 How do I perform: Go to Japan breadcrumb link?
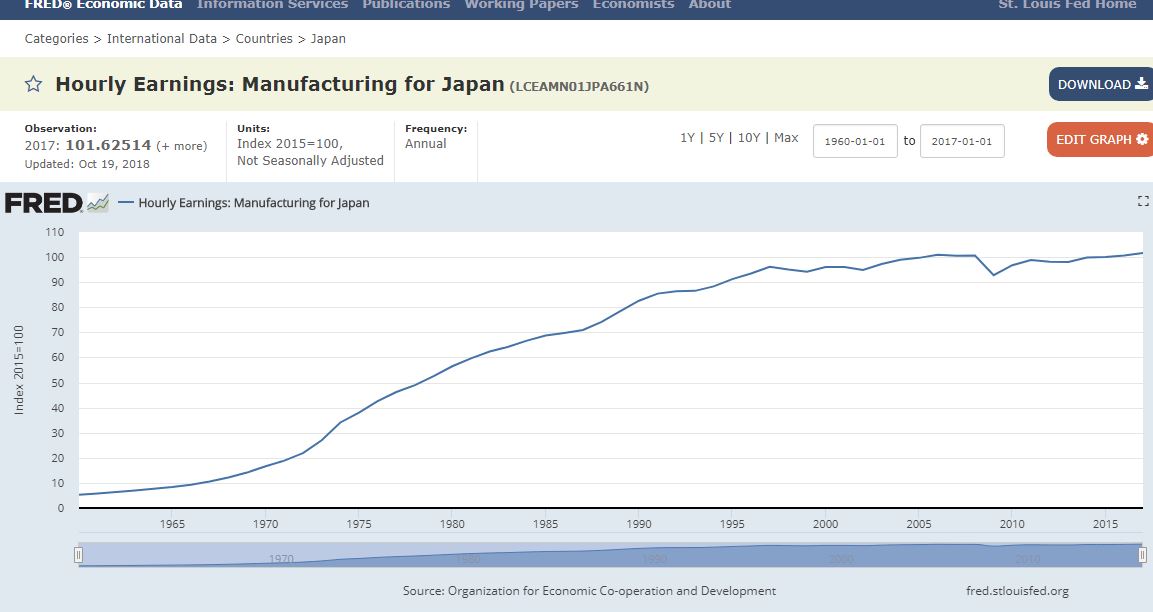coord(328,39)
